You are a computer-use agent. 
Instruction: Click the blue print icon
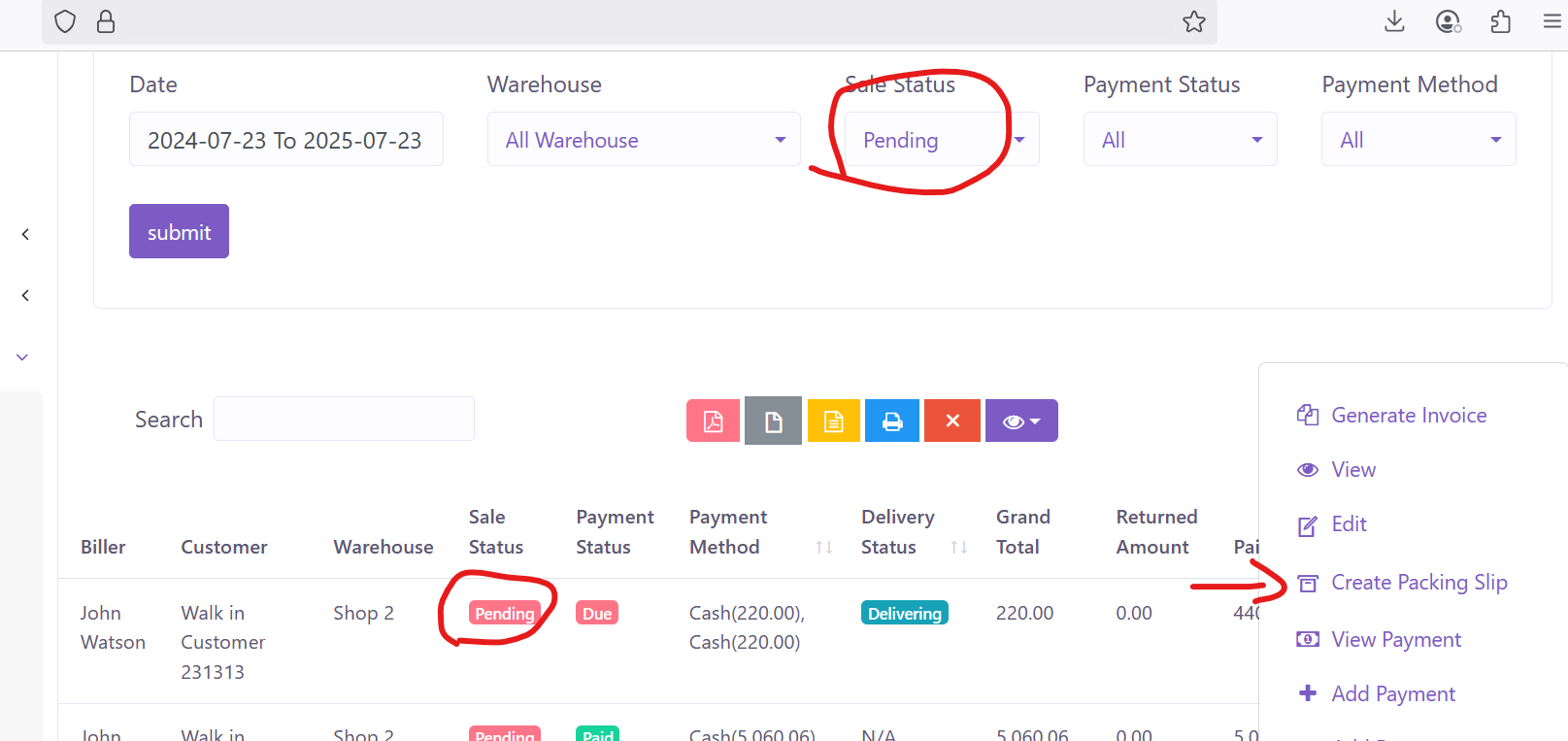point(892,421)
